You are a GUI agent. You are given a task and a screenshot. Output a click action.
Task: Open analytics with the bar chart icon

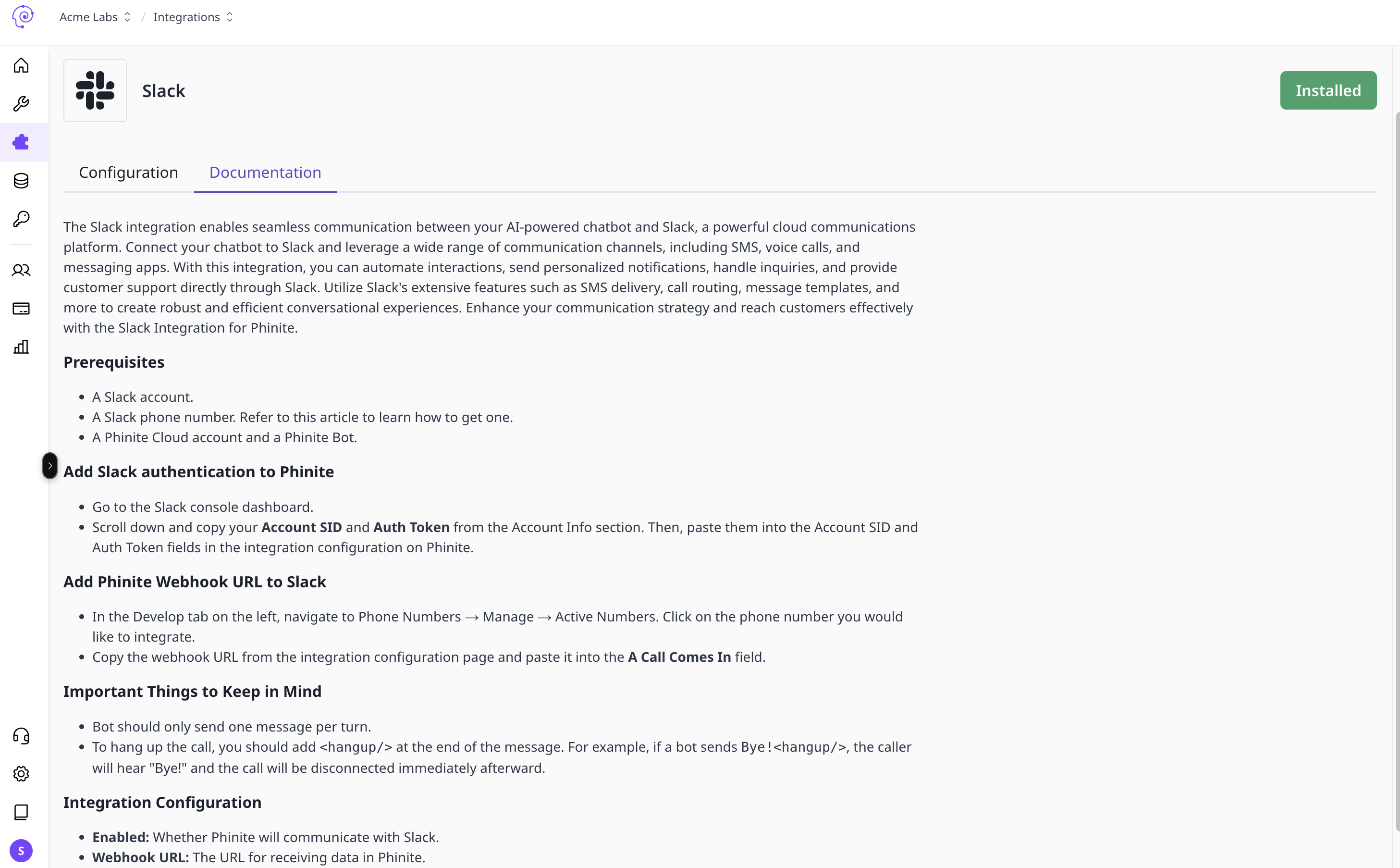point(21,347)
